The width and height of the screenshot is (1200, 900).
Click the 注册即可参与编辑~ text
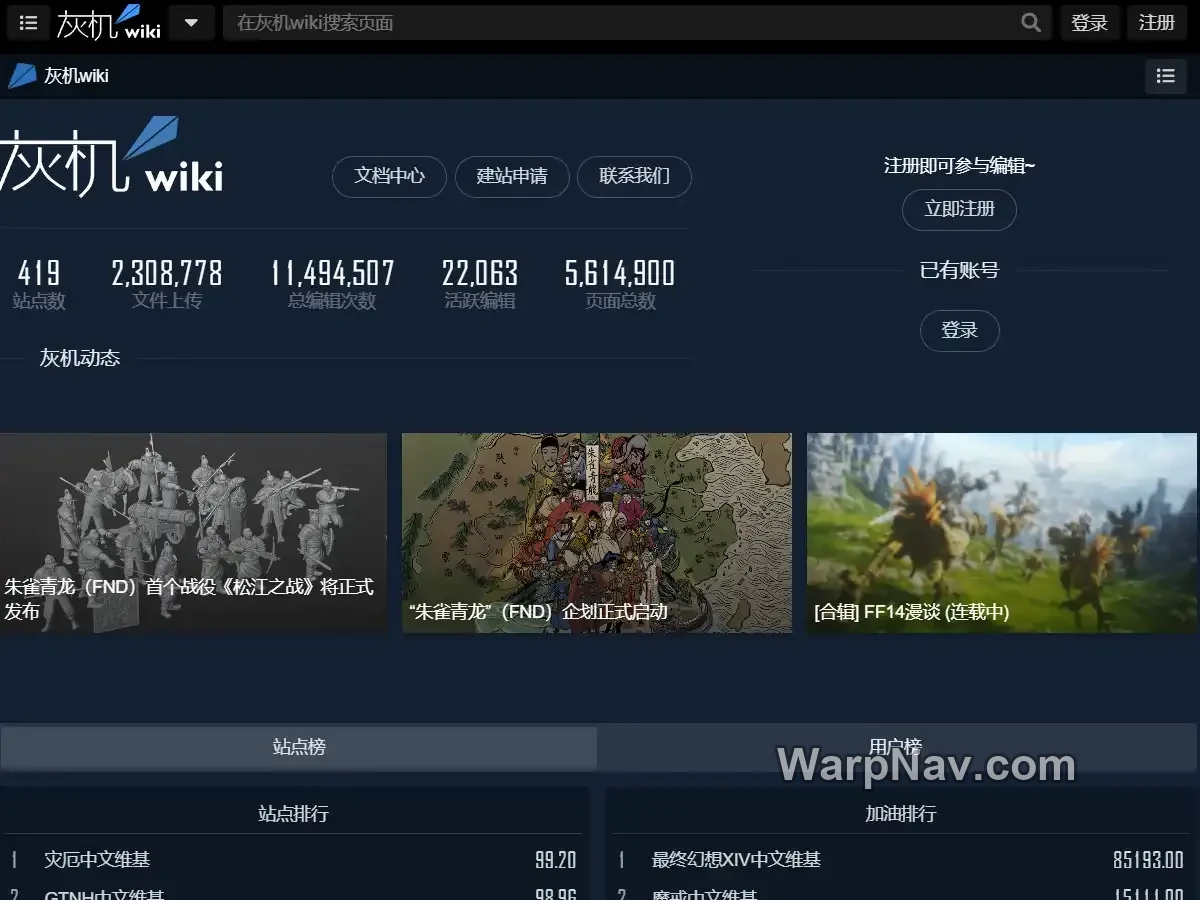(959, 166)
